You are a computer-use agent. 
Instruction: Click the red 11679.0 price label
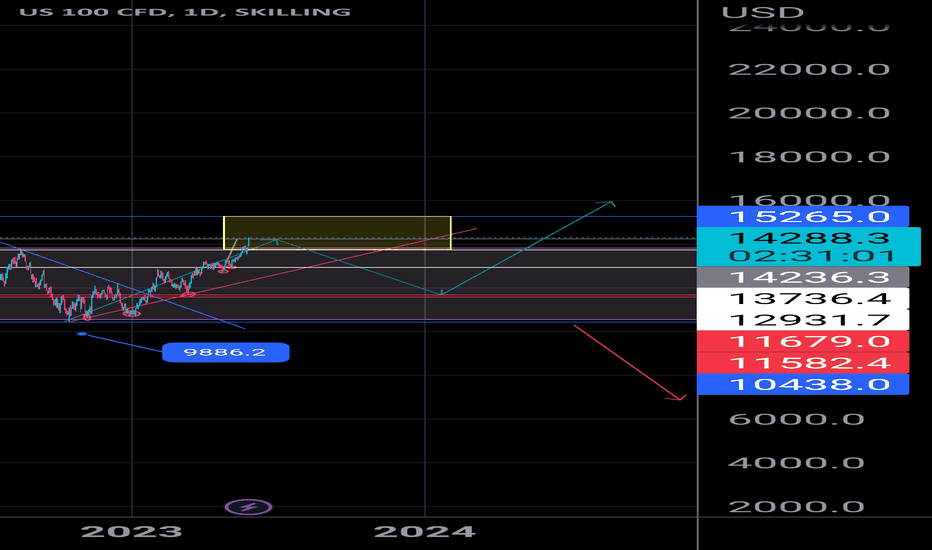click(803, 341)
